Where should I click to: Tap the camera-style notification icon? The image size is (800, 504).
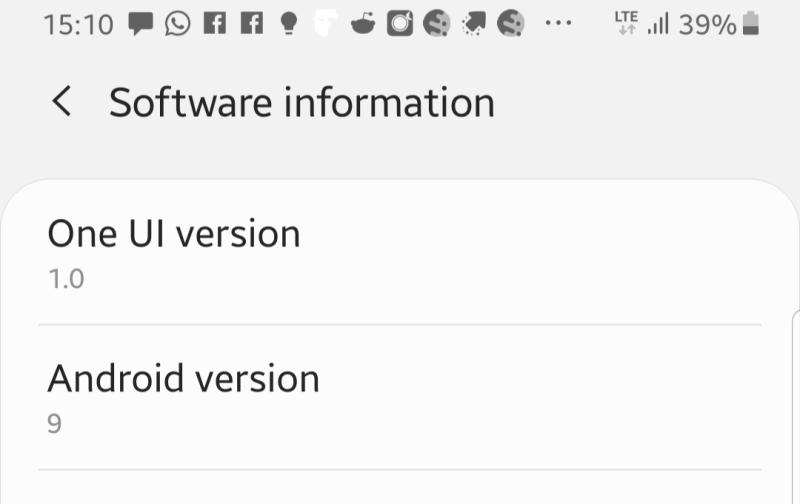pos(400,23)
